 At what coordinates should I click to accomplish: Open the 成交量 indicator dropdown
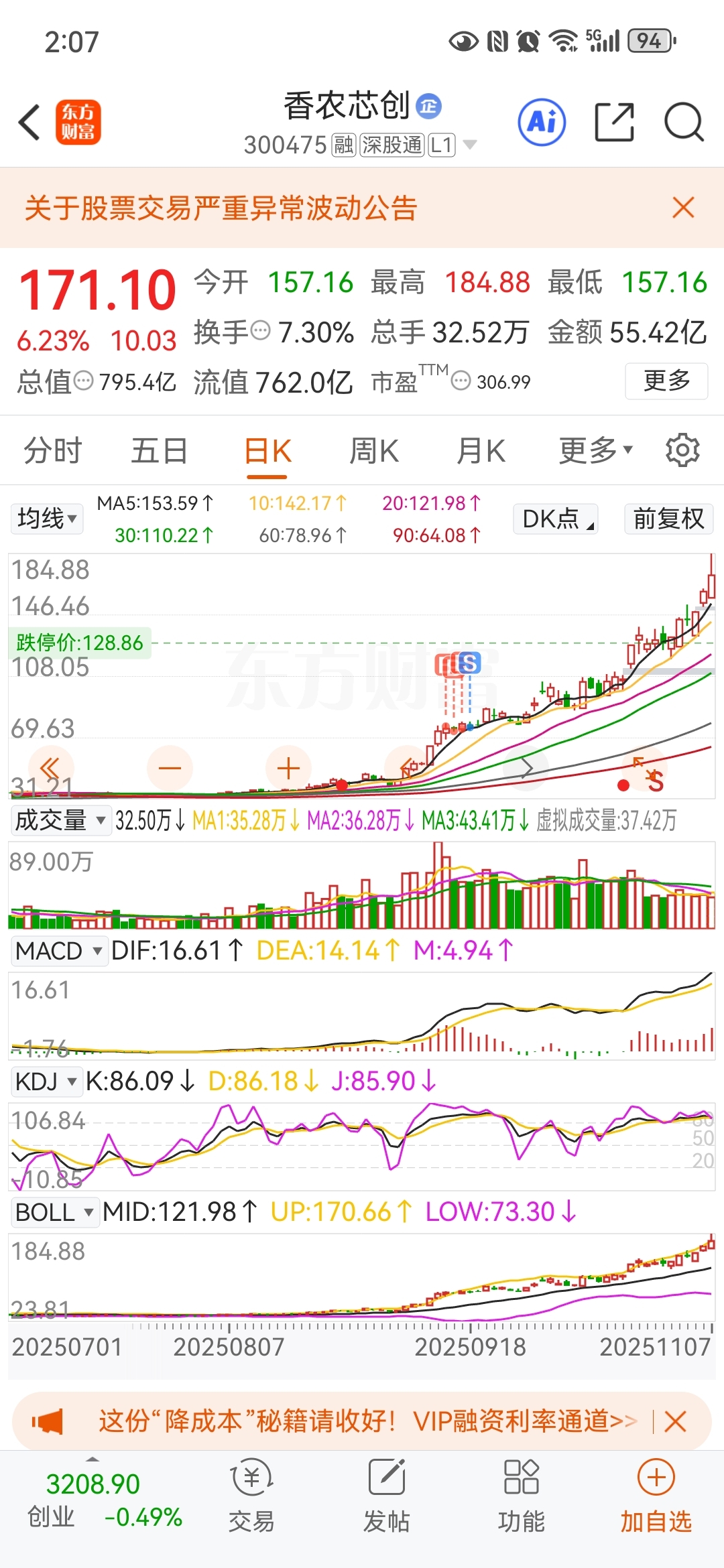(60, 820)
